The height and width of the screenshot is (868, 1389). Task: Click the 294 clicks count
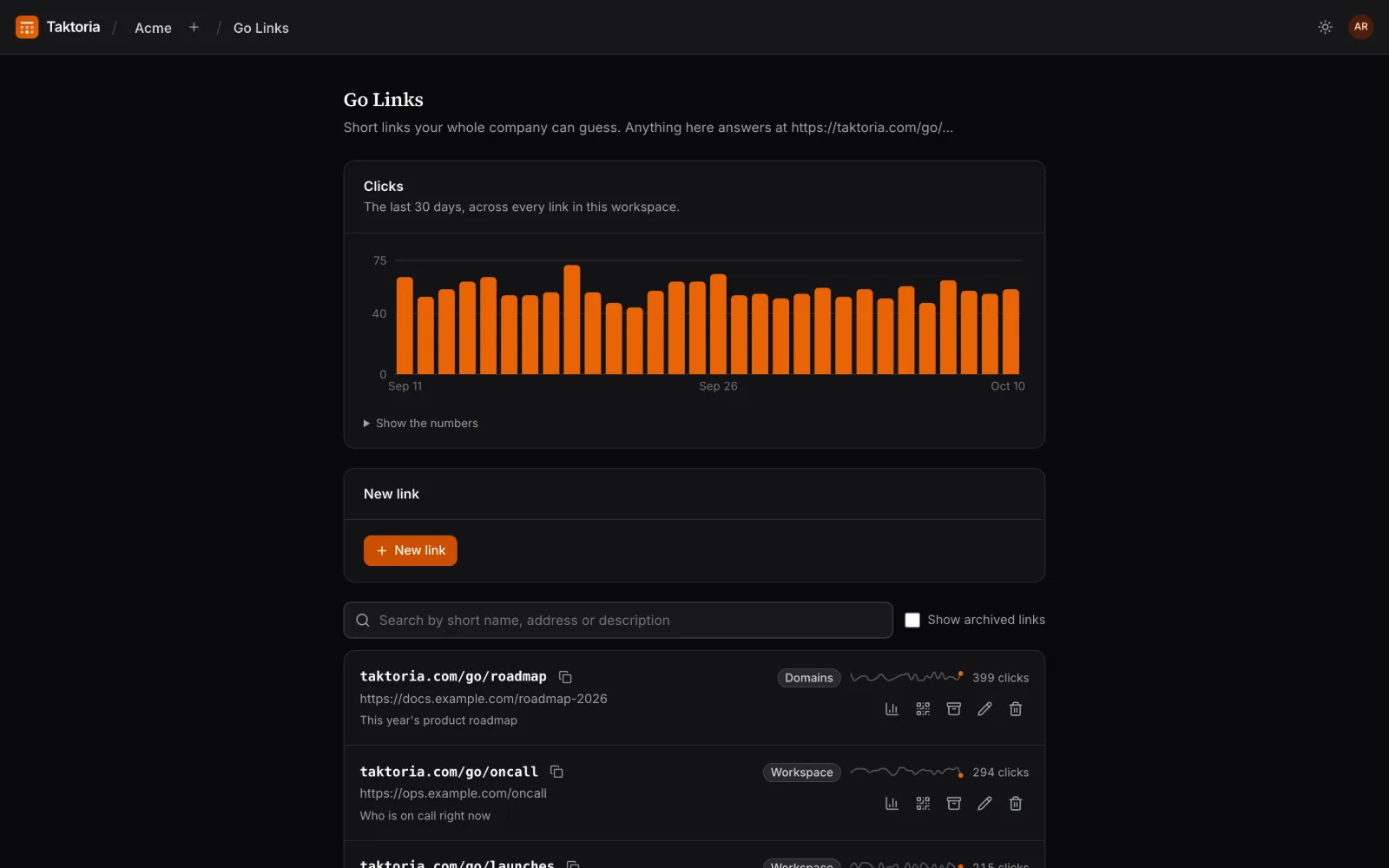(x=1000, y=773)
